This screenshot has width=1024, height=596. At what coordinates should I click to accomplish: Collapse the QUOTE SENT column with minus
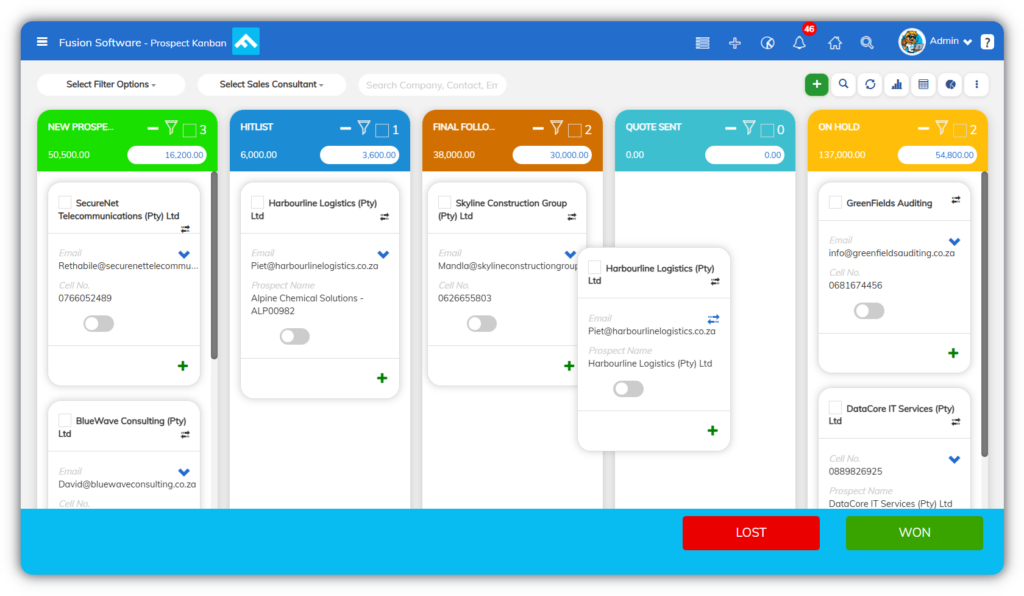point(731,129)
